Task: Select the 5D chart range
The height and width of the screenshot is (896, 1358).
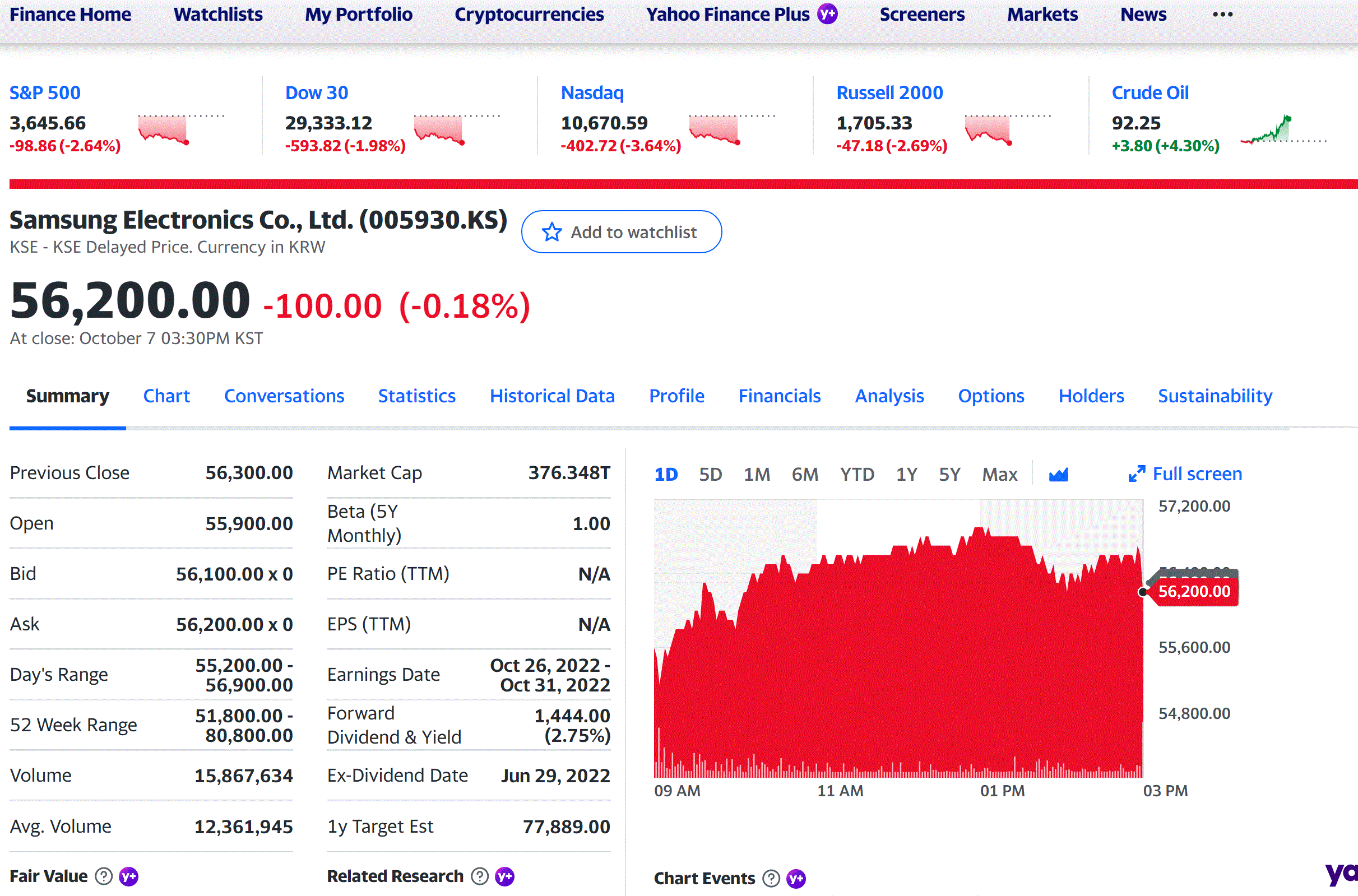Action: point(711,474)
